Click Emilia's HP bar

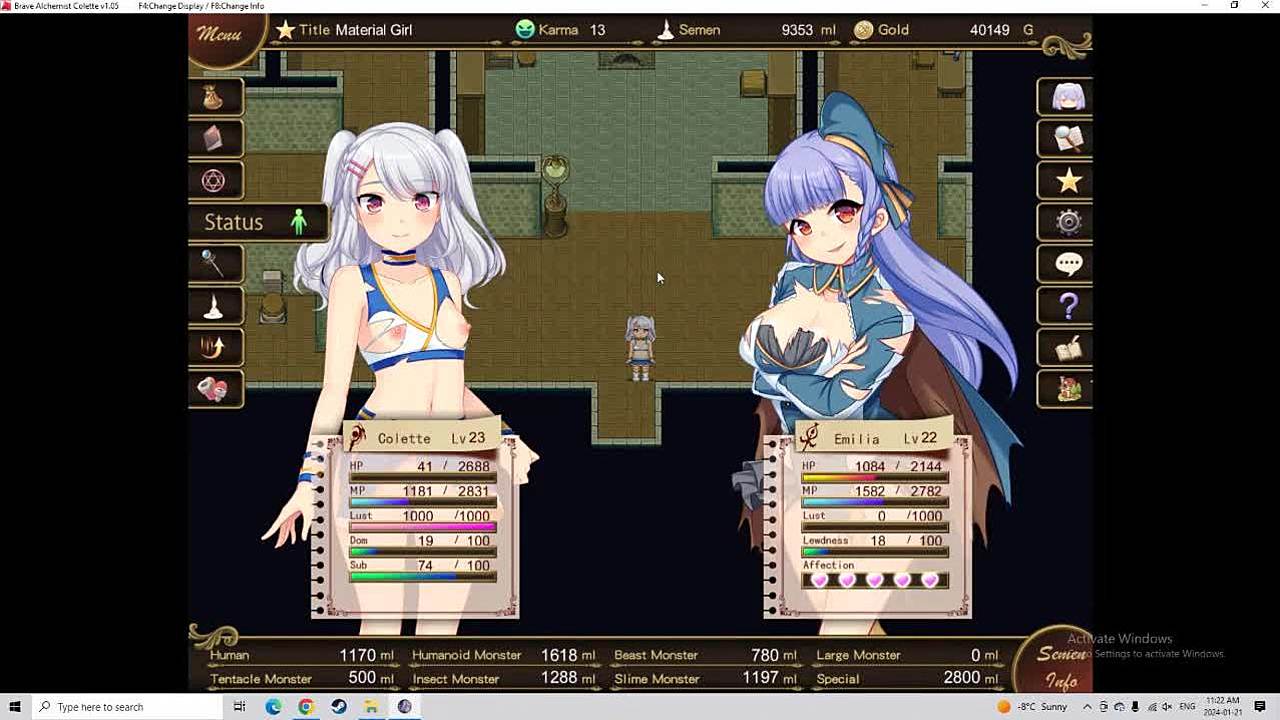click(874, 478)
